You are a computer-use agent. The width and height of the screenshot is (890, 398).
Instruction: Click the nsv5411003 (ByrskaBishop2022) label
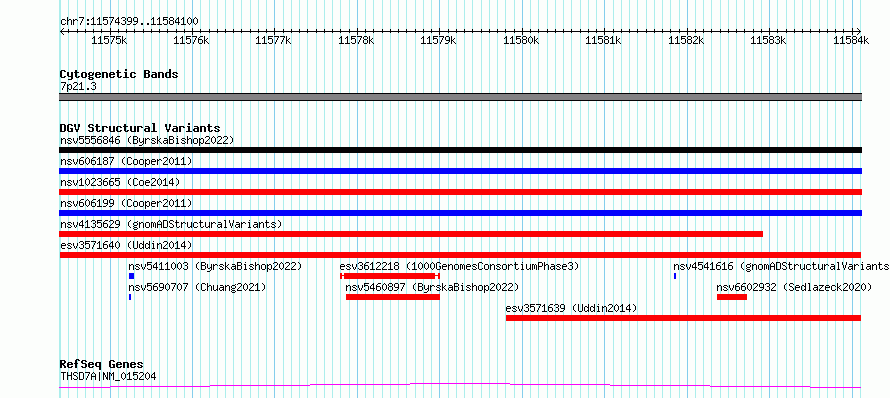215,266
